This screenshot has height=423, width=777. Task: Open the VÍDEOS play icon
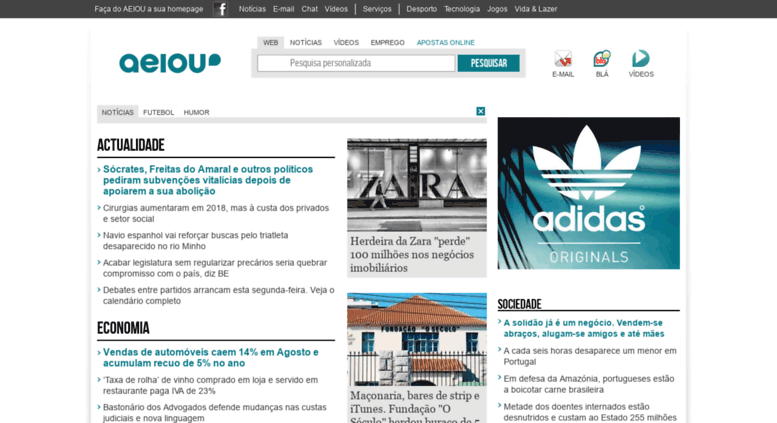(x=641, y=59)
